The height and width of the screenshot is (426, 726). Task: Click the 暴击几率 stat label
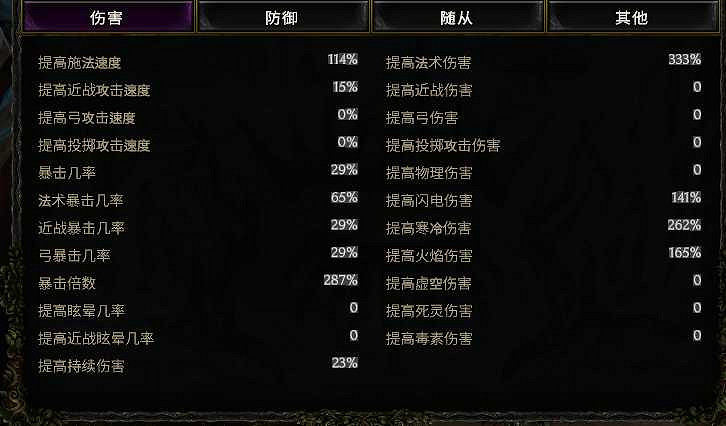pos(67,173)
